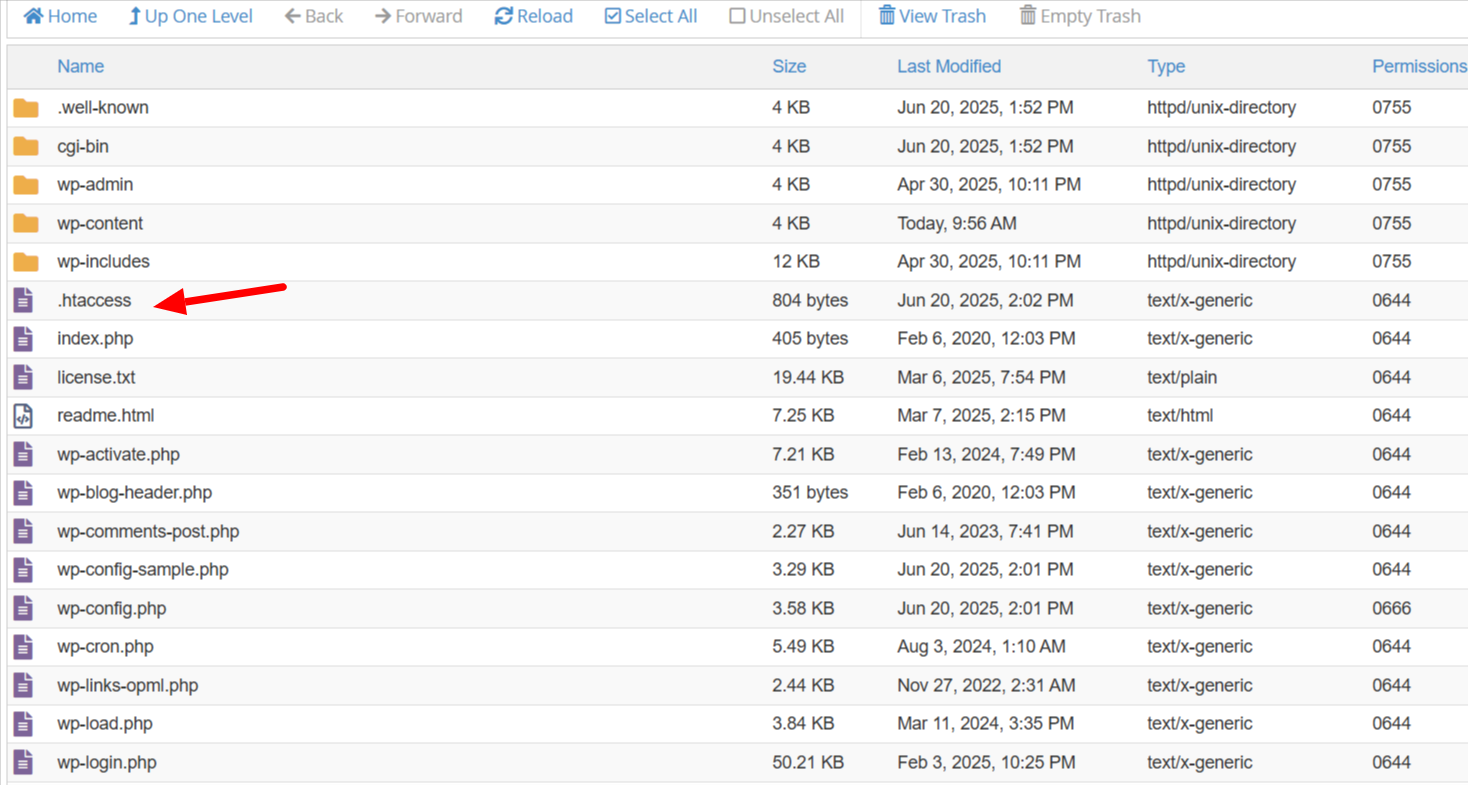
Task: Click the Home toolbar button
Action: point(60,16)
